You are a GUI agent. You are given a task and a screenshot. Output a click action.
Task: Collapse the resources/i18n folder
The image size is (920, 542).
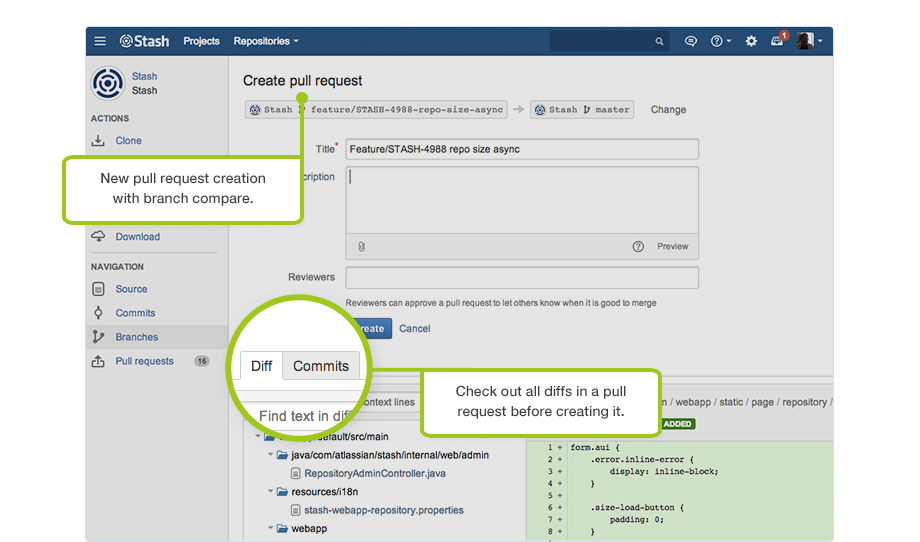[270, 492]
